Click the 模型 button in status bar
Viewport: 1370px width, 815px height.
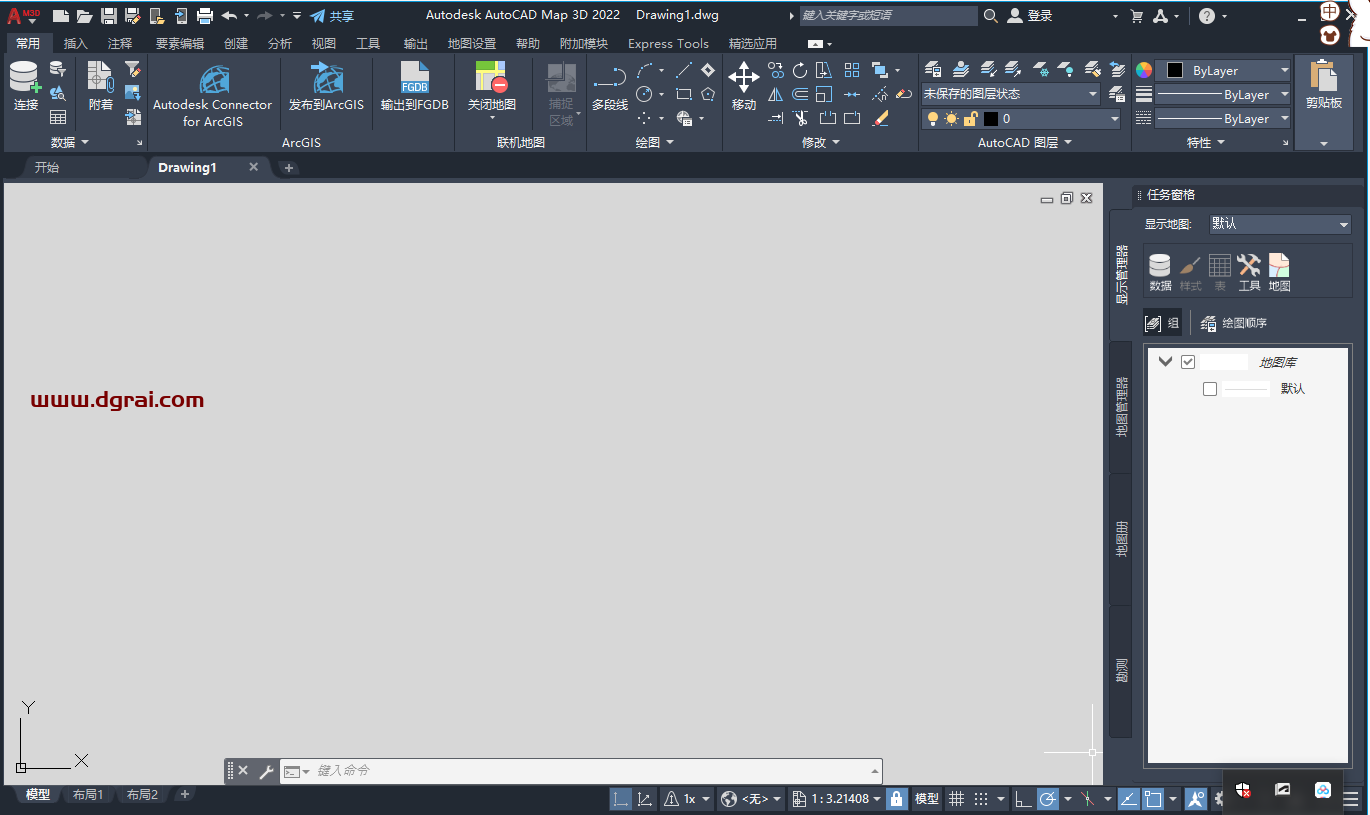point(927,799)
